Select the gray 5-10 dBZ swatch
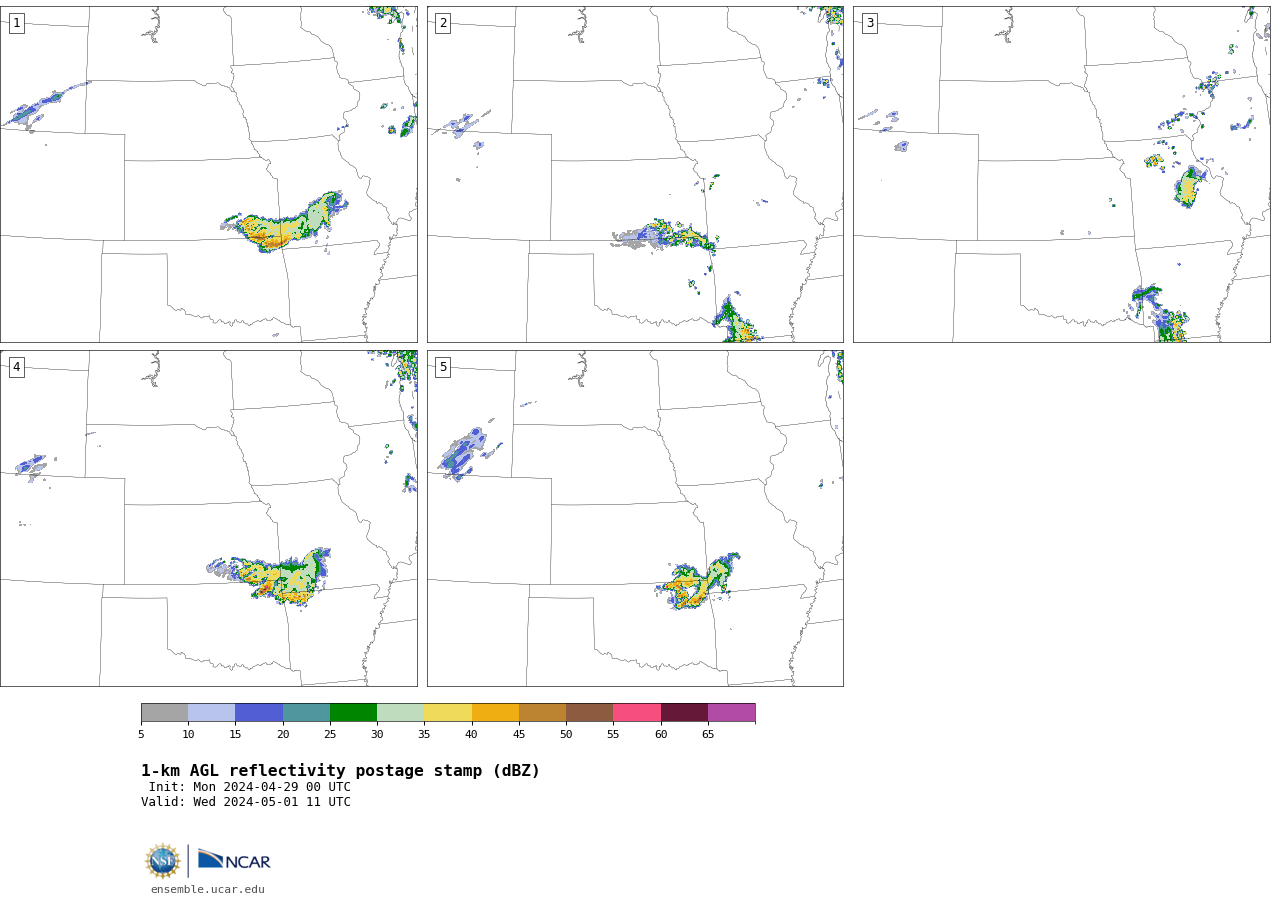The image size is (1280, 901). pos(164,712)
